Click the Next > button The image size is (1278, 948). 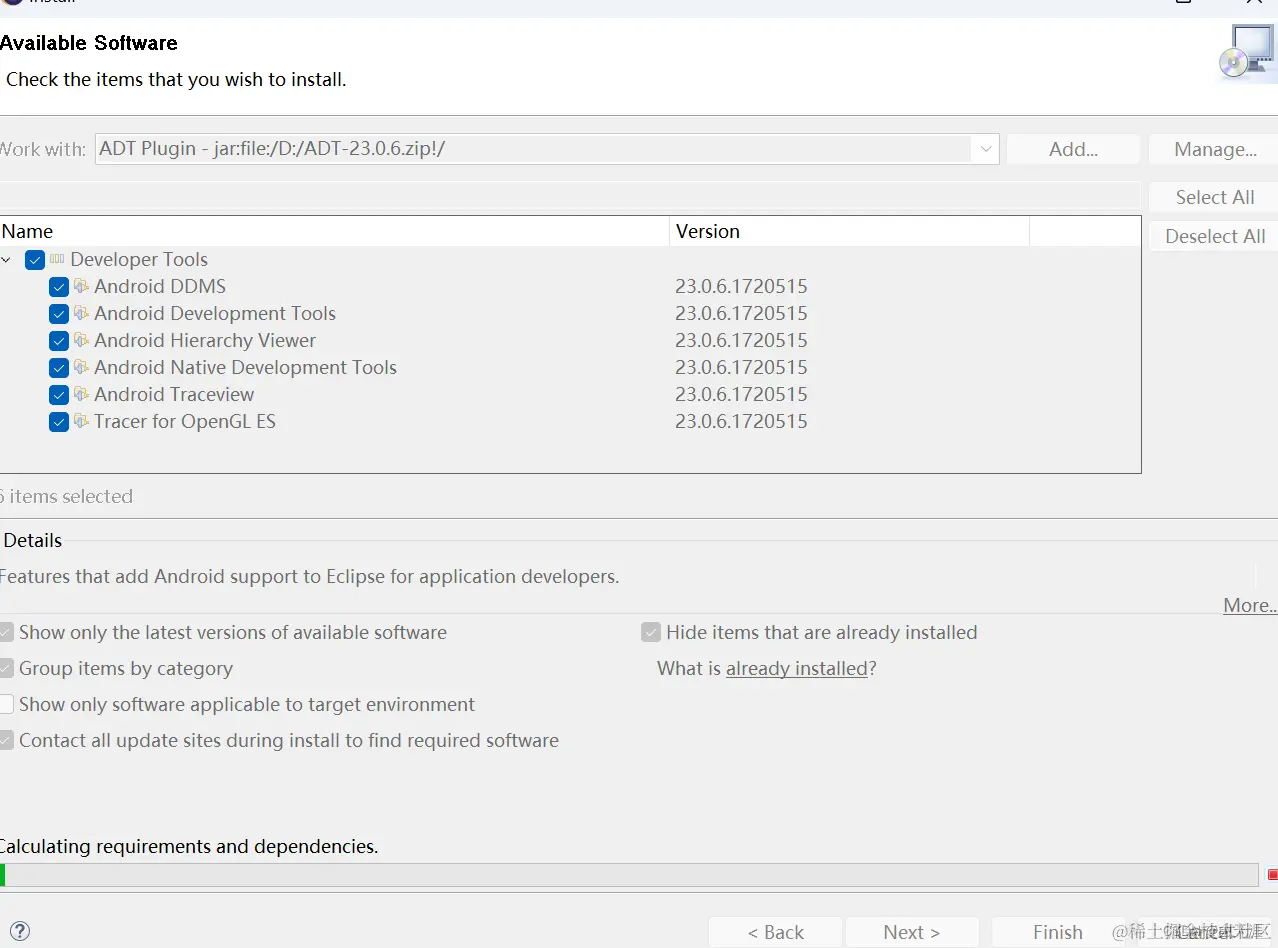tap(912, 932)
